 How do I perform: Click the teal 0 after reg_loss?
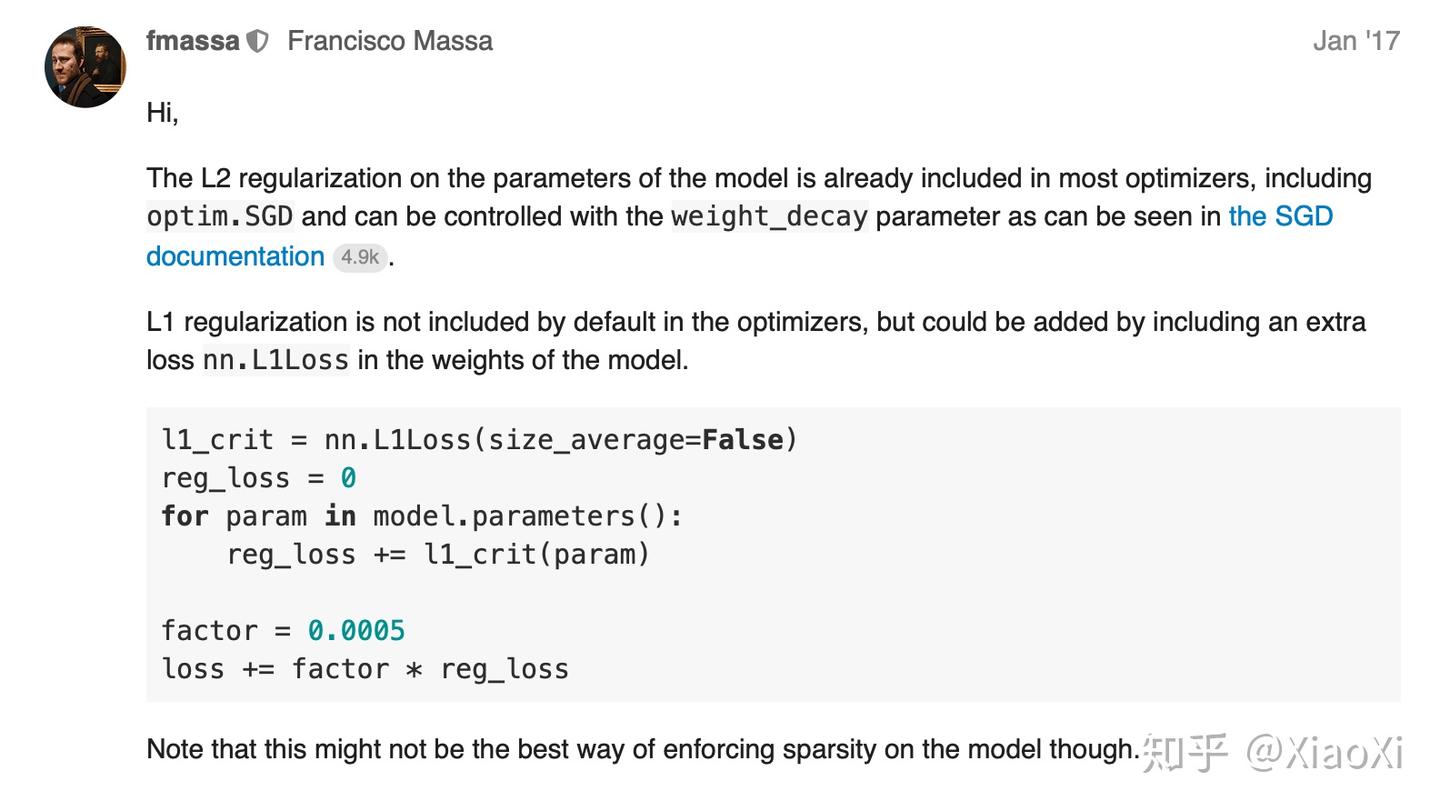tap(348, 478)
